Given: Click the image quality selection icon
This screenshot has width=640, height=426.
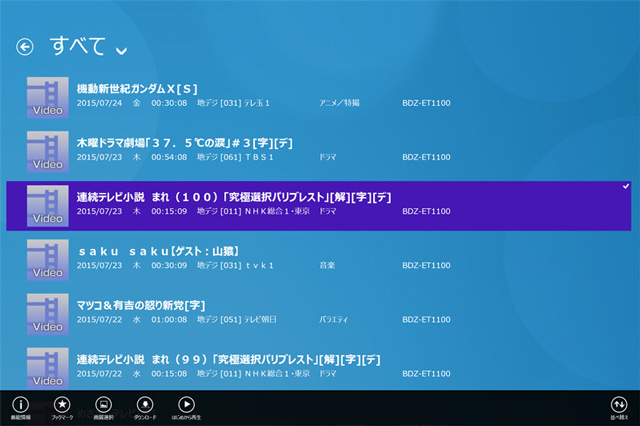Looking at the screenshot, I should pos(103,403).
